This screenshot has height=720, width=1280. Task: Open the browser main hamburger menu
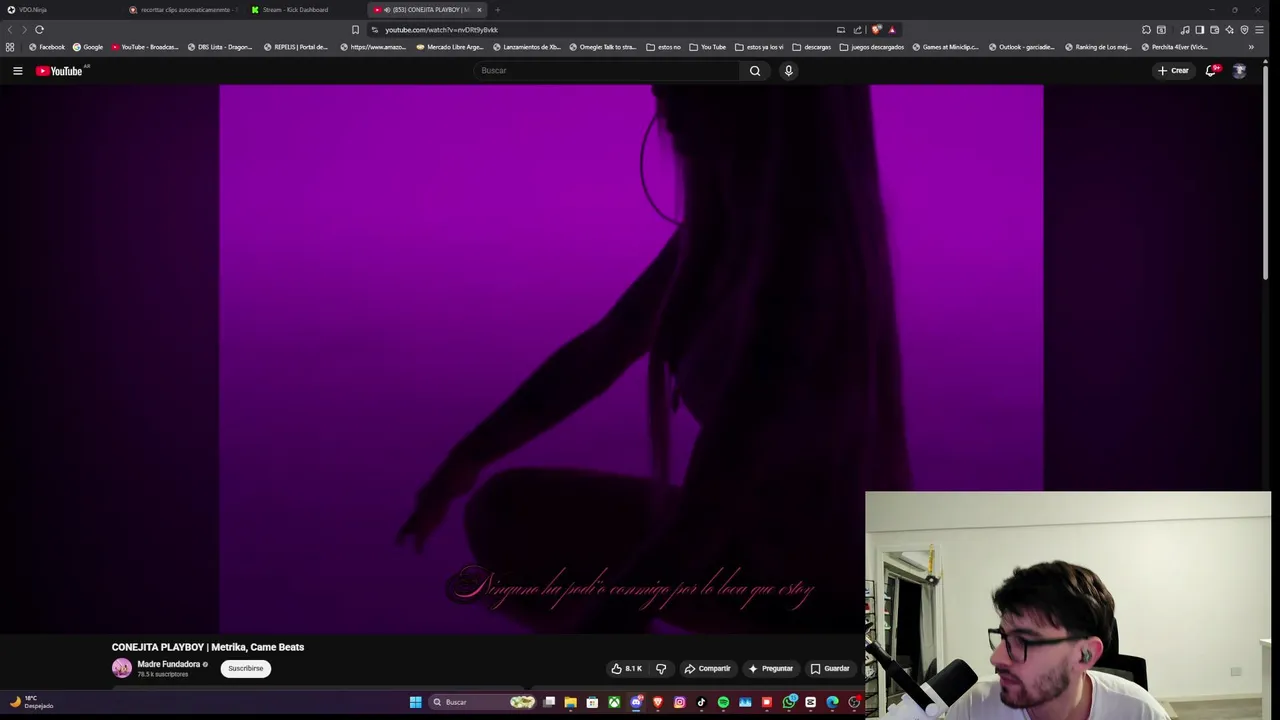(1259, 30)
